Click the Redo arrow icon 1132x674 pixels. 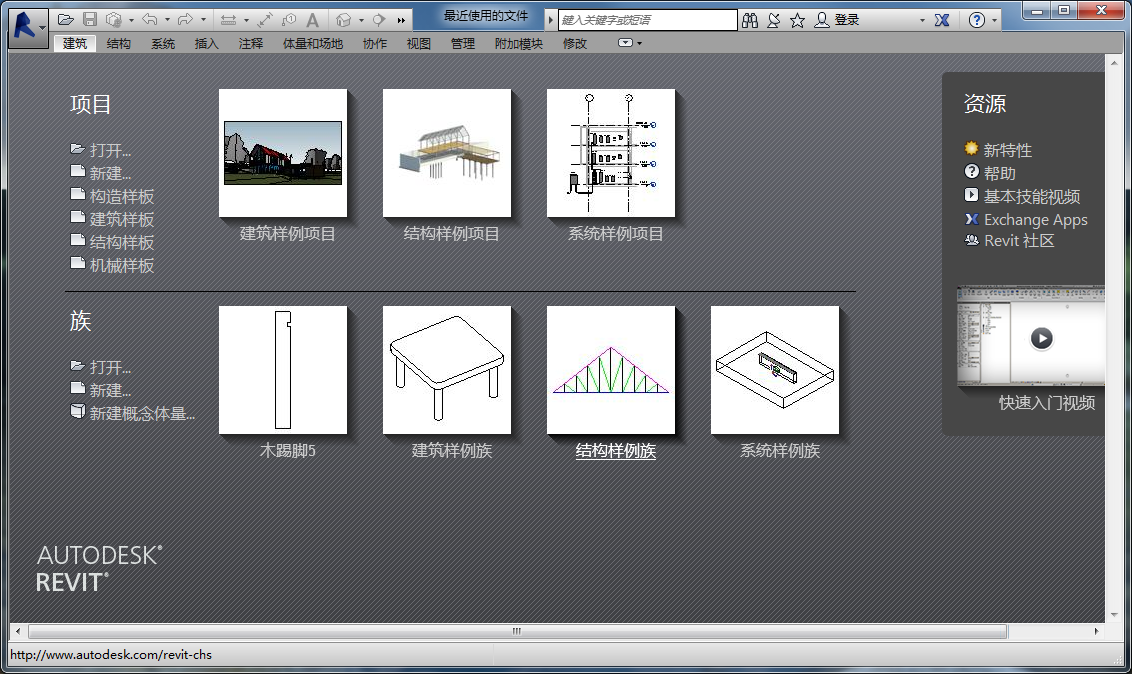tap(186, 19)
